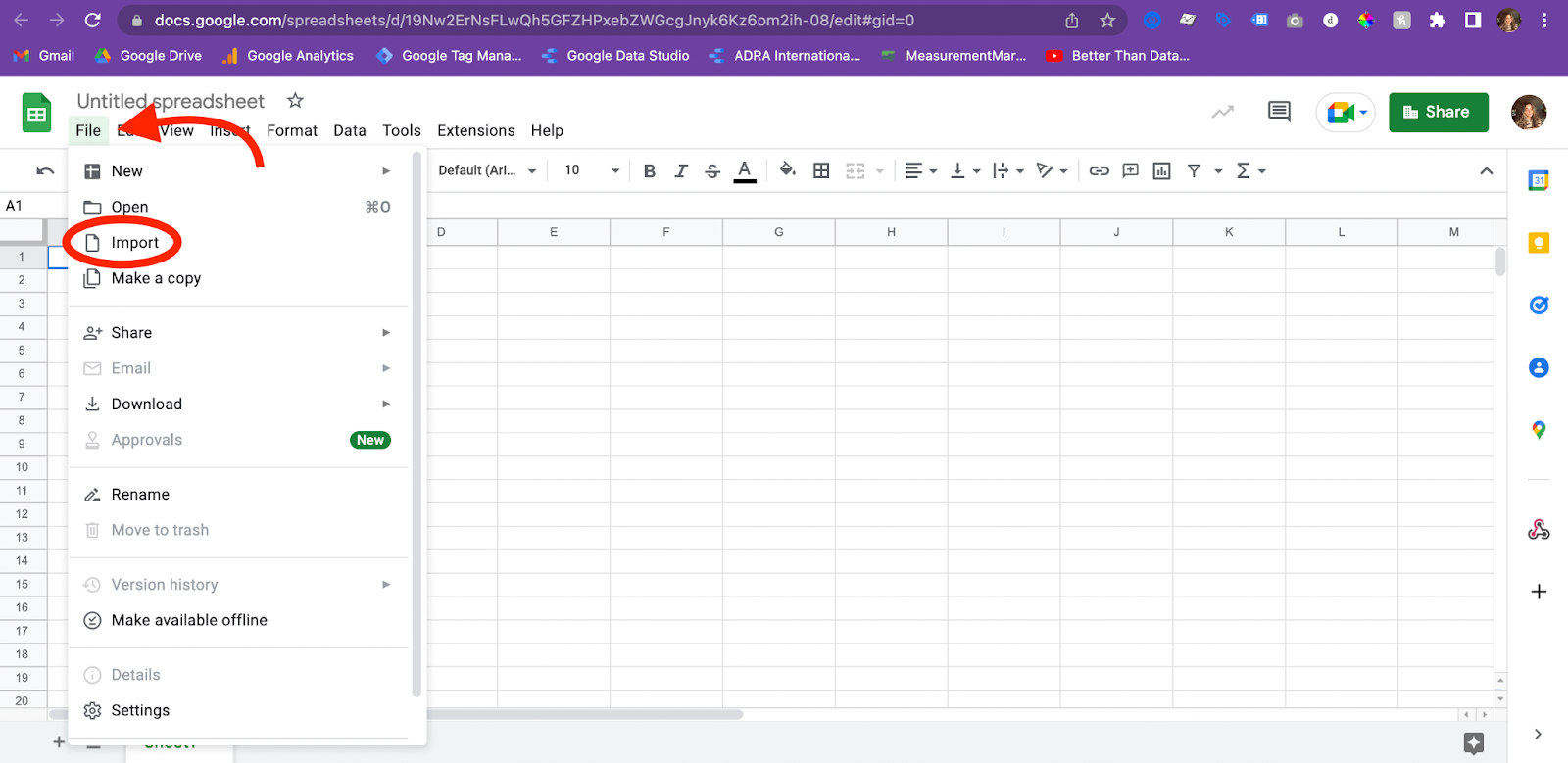Click the merge cells icon
The image size is (1568, 763).
856,170
